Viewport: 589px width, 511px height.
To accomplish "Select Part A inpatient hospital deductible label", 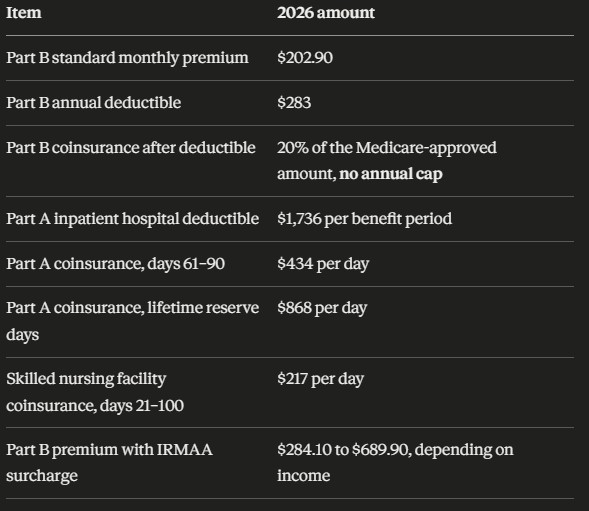I will [x=133, y=219].
